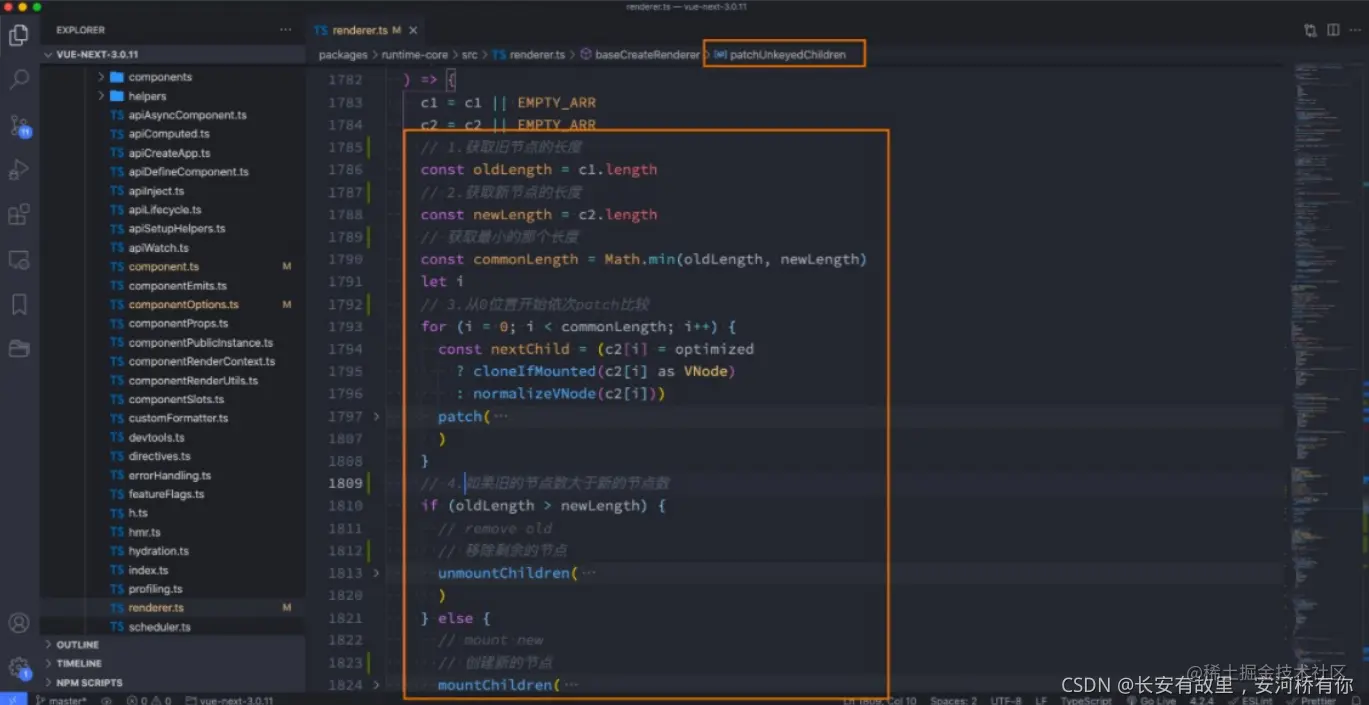Click the master branch status item
Image resolution: width=1369 pixels, height=705 pixels.
point(60,700)
